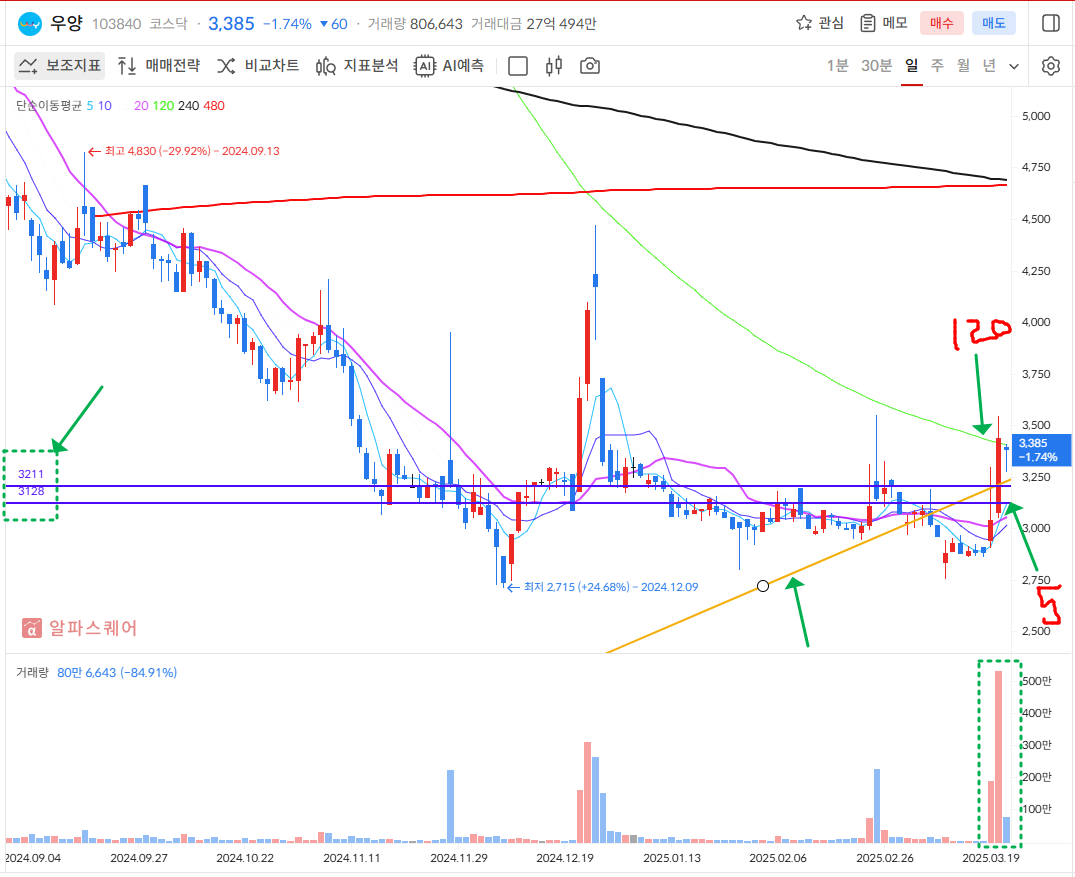Click current price 3,385 in header
Screen dimensions: 1075x877
[231, 24]
